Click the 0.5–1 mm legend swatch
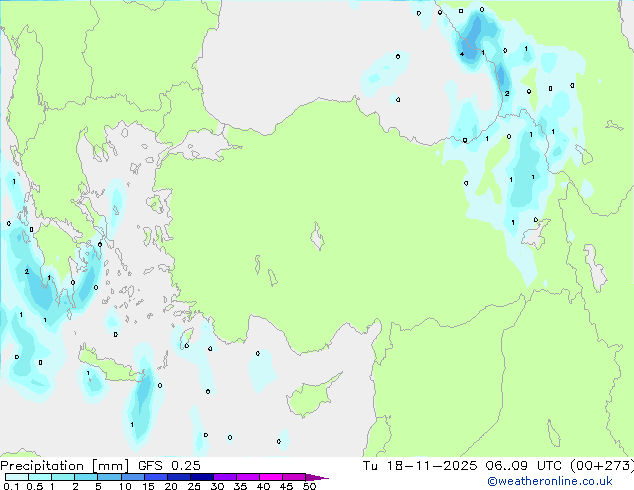 coord(40,477)
